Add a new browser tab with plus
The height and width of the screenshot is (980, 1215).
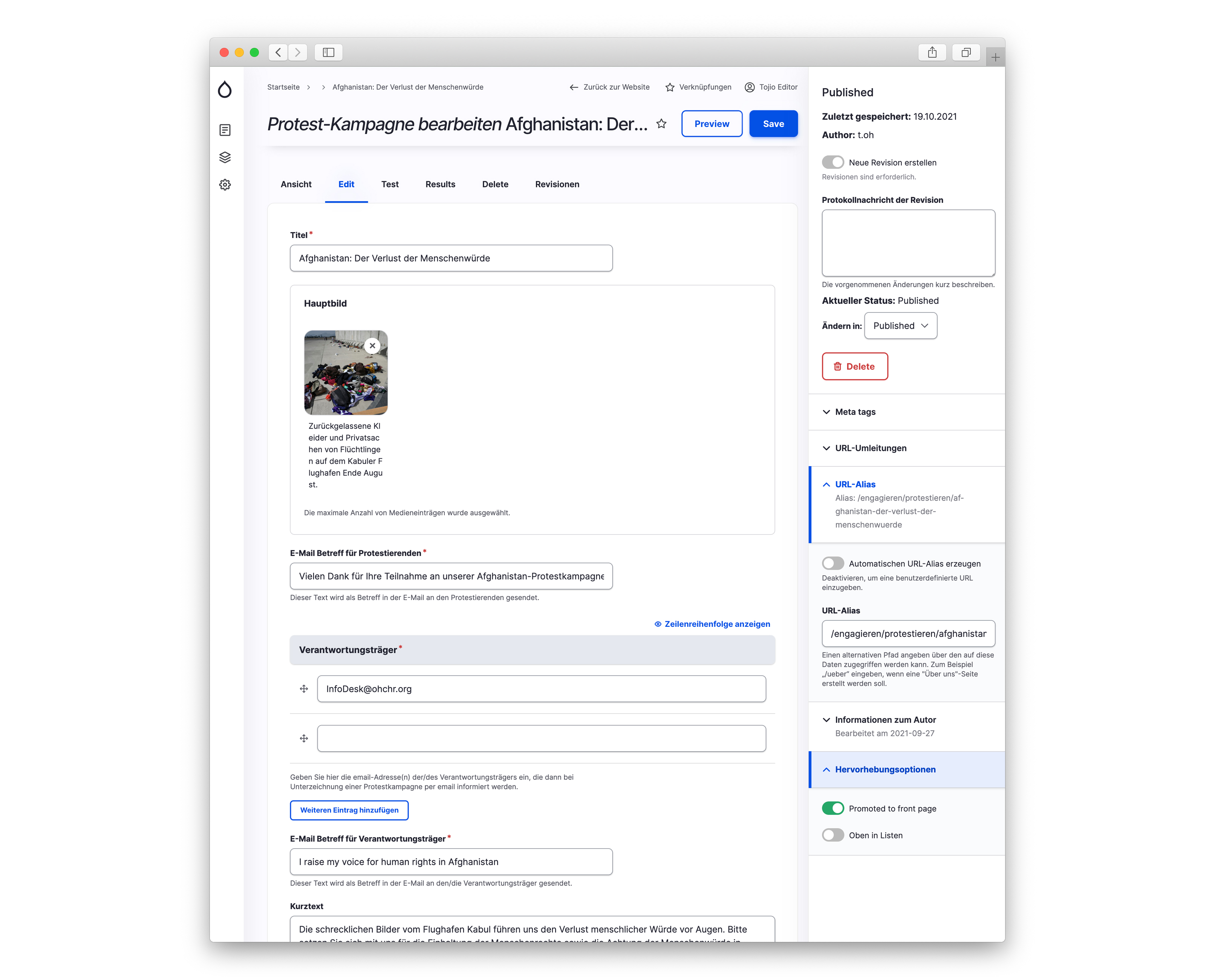pyautogui.click(x=995, y=57)
